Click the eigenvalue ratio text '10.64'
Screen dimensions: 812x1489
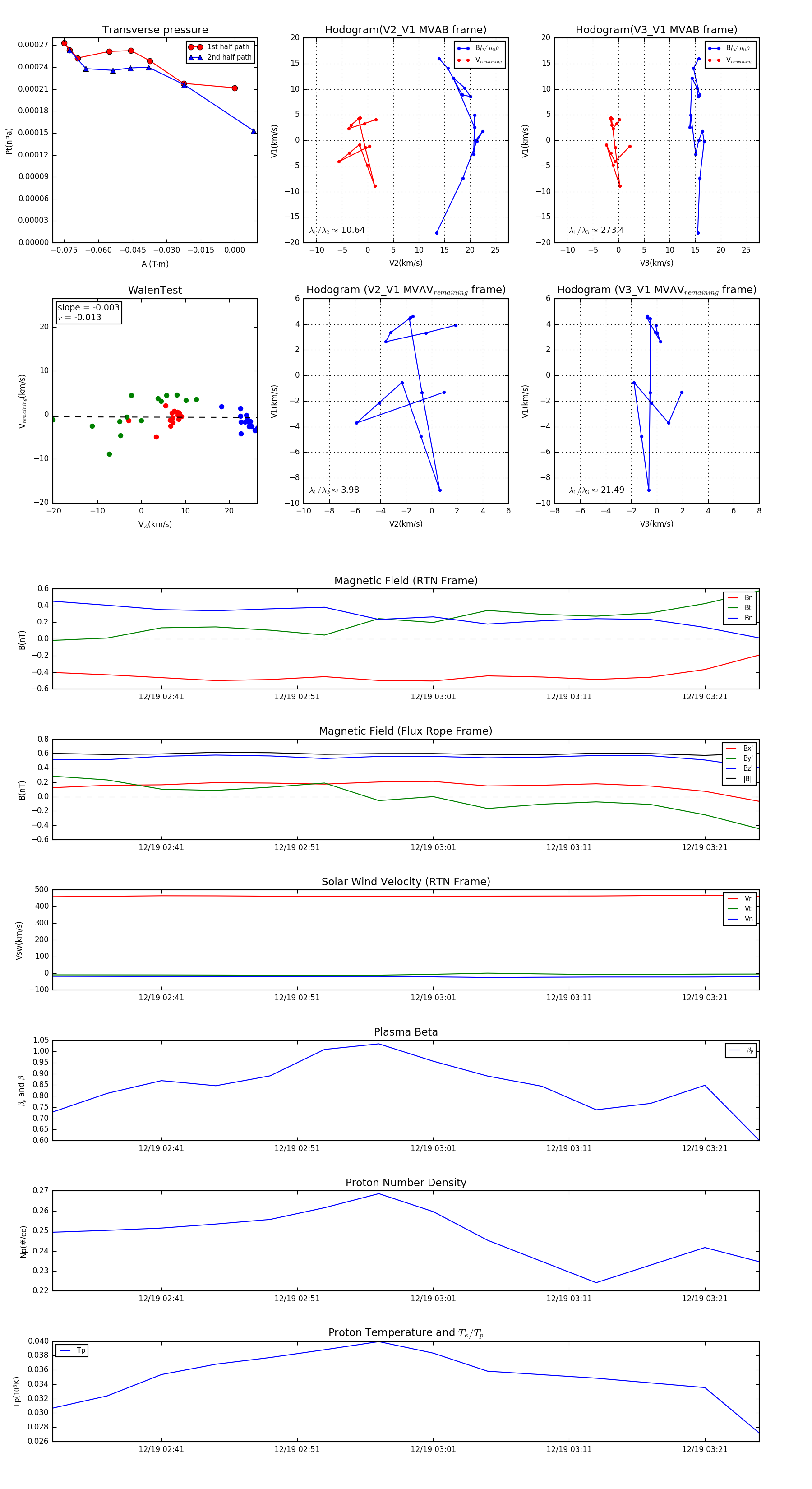[353, 230]
